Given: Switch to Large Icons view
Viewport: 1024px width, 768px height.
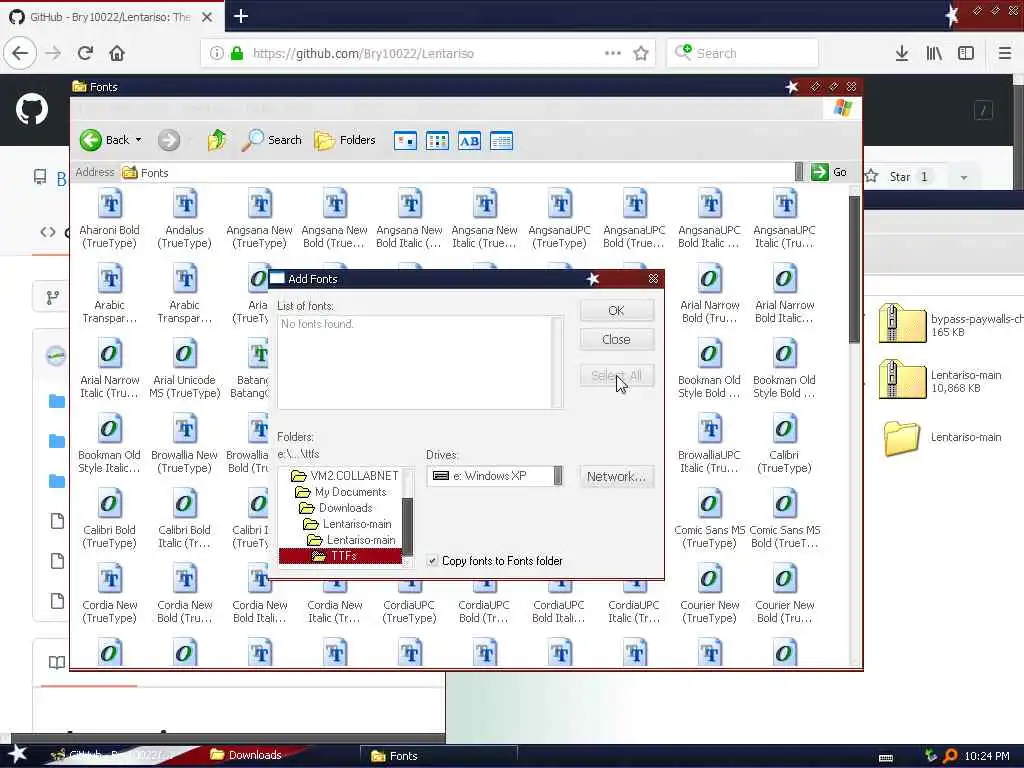Looking at the screenshot, I should click(x=406, y=140).
